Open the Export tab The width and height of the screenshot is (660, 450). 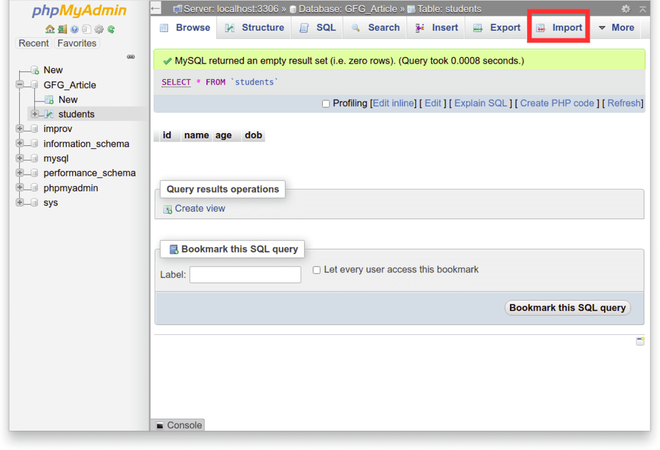coord(497,28)
